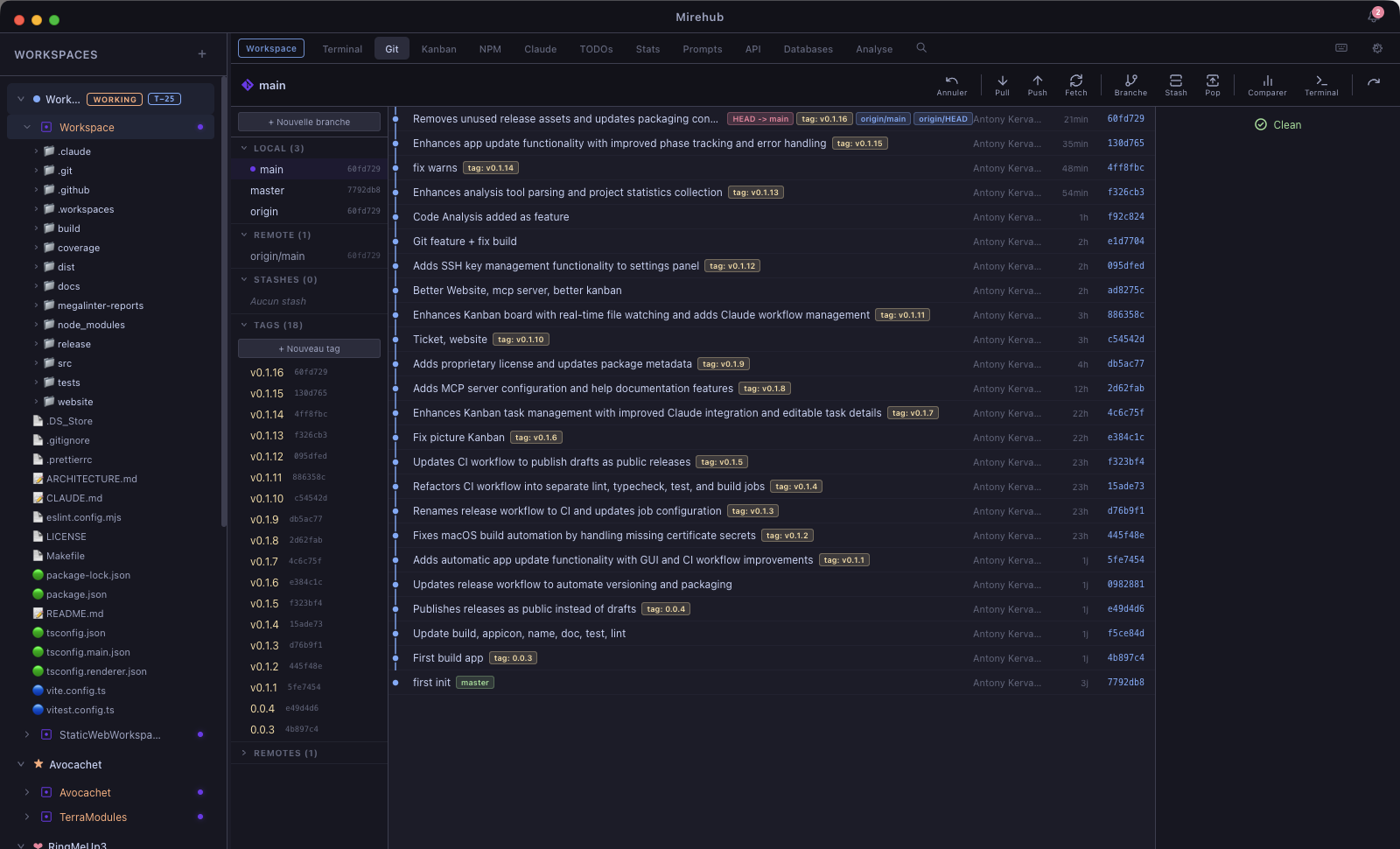Collapse the TAGS (18) section
The image size is (1400, 849).
coord(243,325)
